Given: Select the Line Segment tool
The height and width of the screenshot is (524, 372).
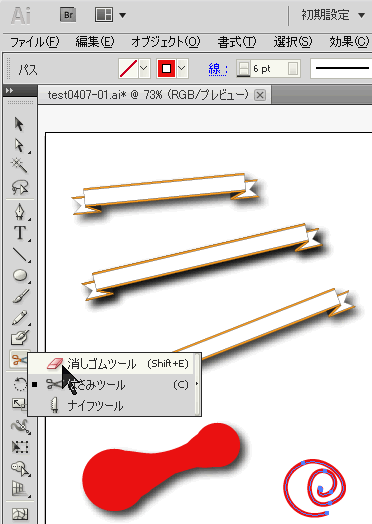Looking at the screenshot, I should [x=20, y=255].
